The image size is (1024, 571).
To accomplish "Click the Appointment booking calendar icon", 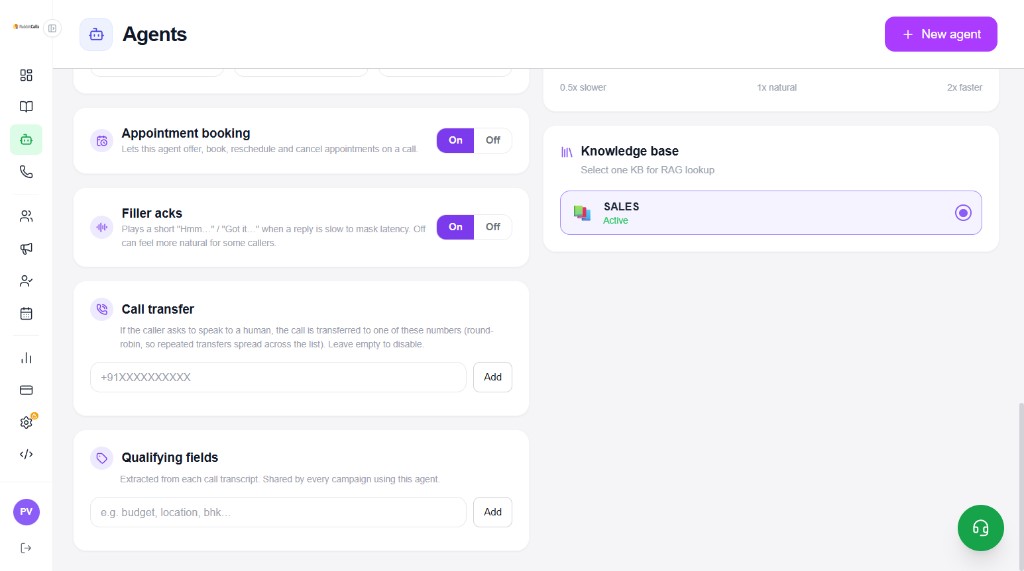I will tap(102, 140).
